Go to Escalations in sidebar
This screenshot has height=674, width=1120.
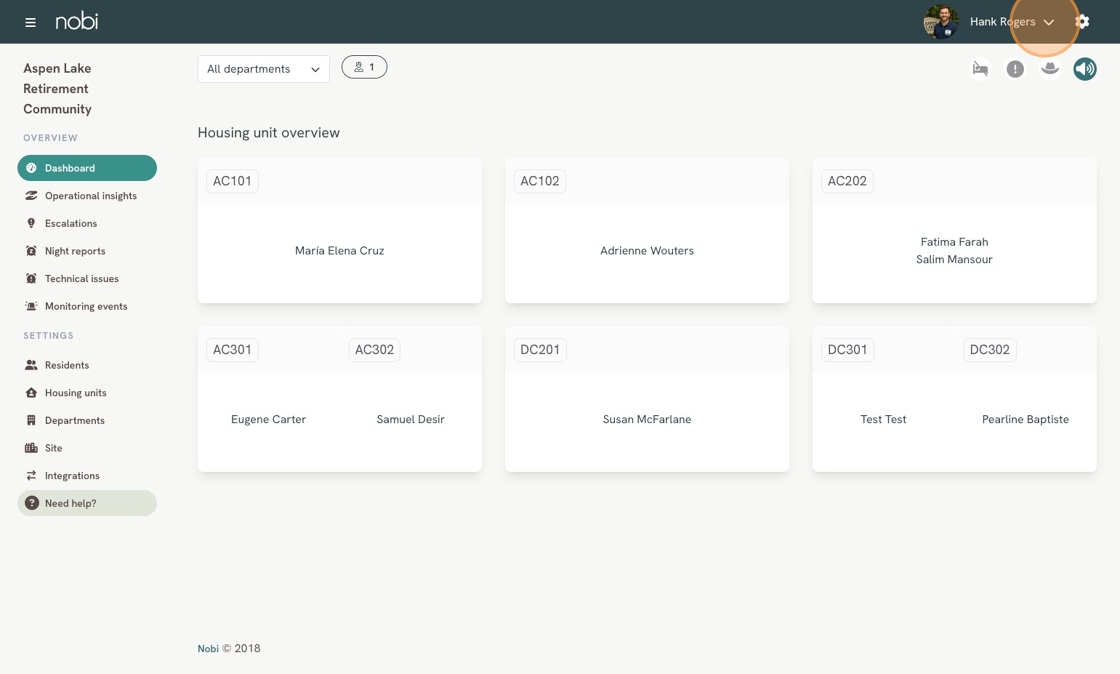click(x=70, y=224)
